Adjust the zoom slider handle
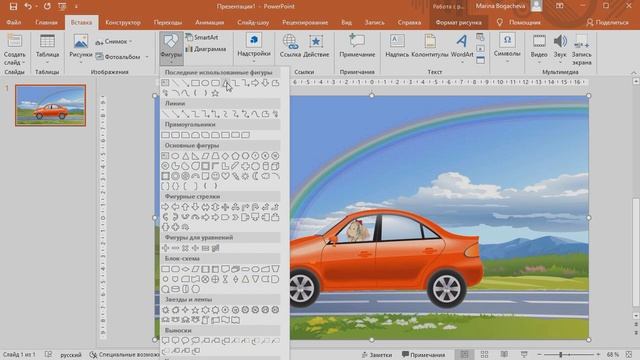Screen dimensions: 640x360 pos(561,355)
